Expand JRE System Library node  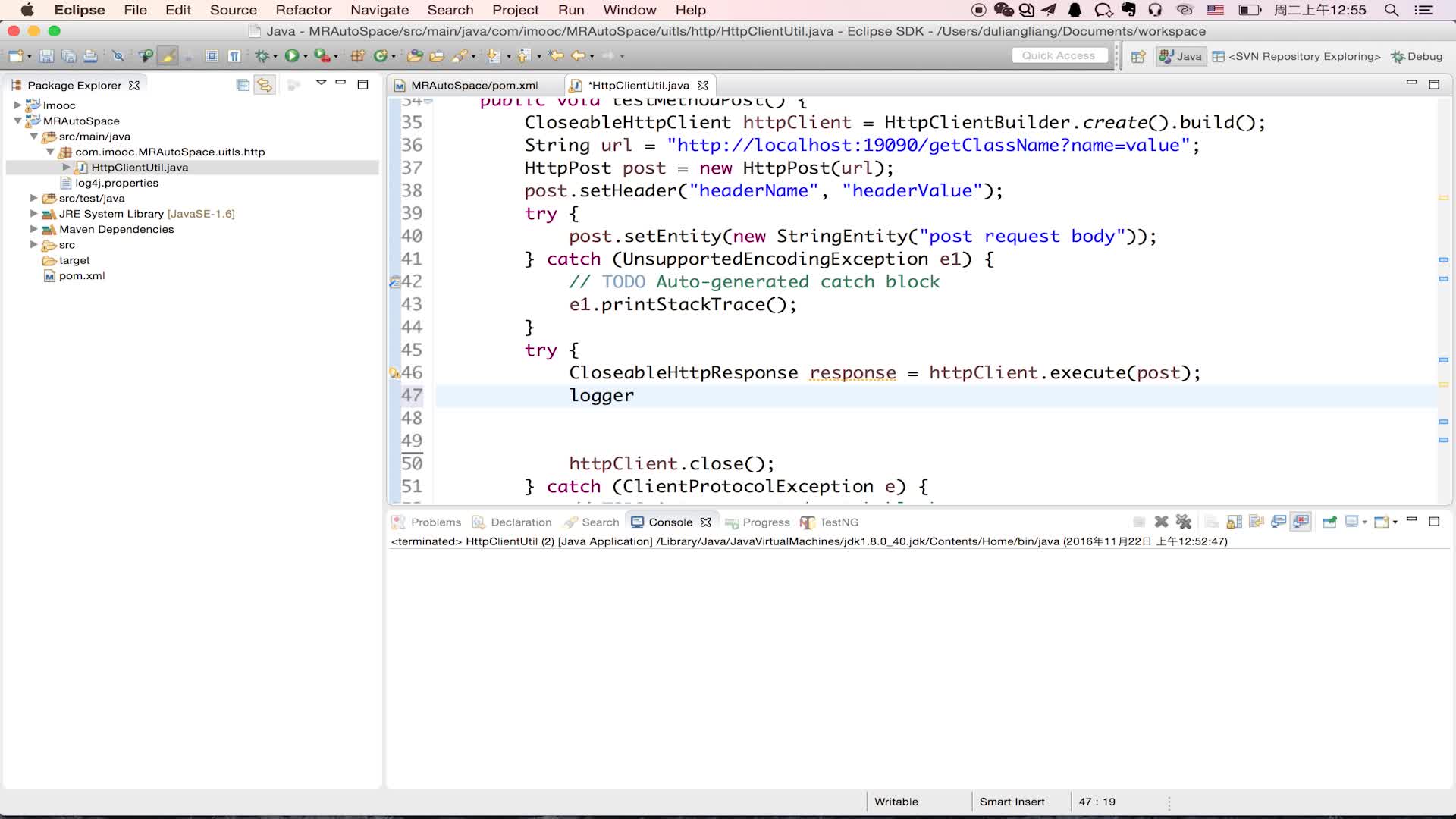tap(34, 214)
